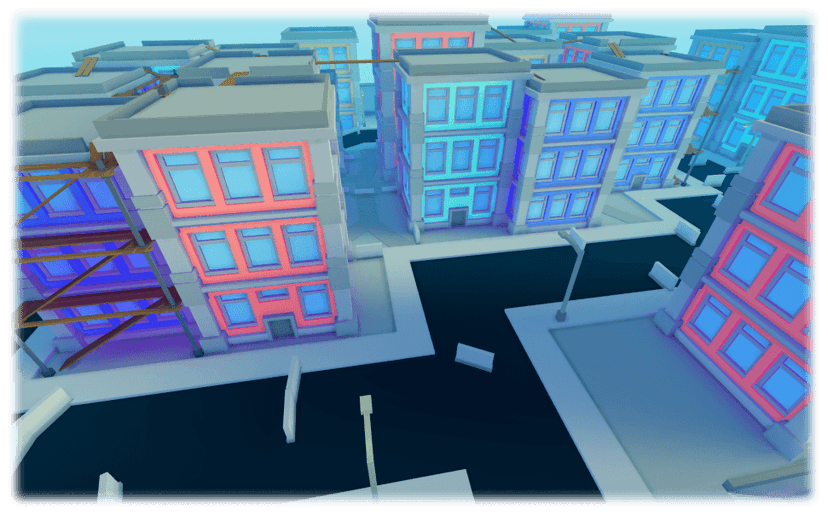Viewport: 828px width, 515px height.
Task: Select the tall street lamp on the sidewalk corner
Action: (572, 274)
